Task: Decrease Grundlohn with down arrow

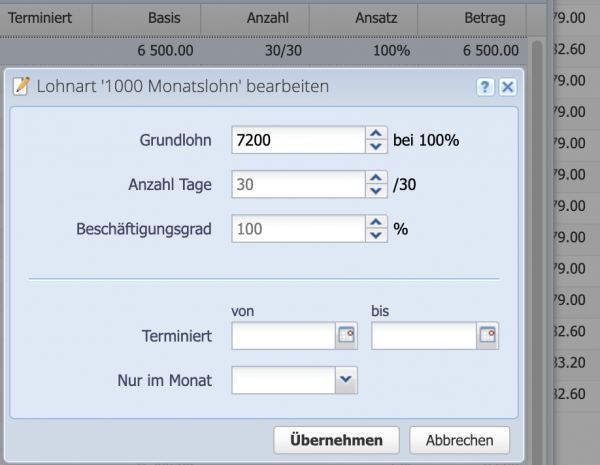Action: [x=376, y=146]
